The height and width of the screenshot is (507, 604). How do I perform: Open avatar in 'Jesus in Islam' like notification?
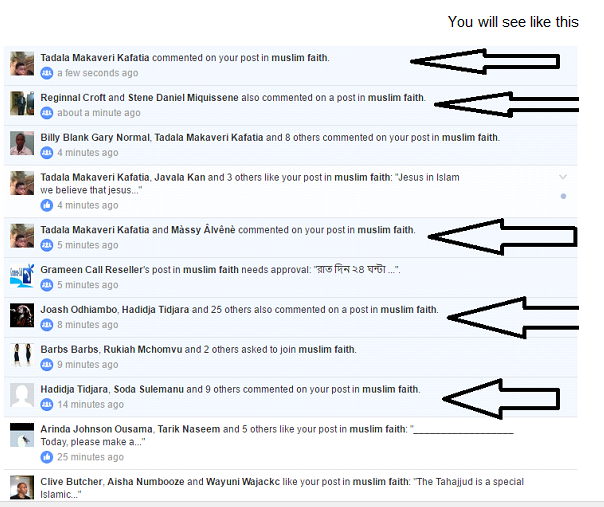click(22, 183)
